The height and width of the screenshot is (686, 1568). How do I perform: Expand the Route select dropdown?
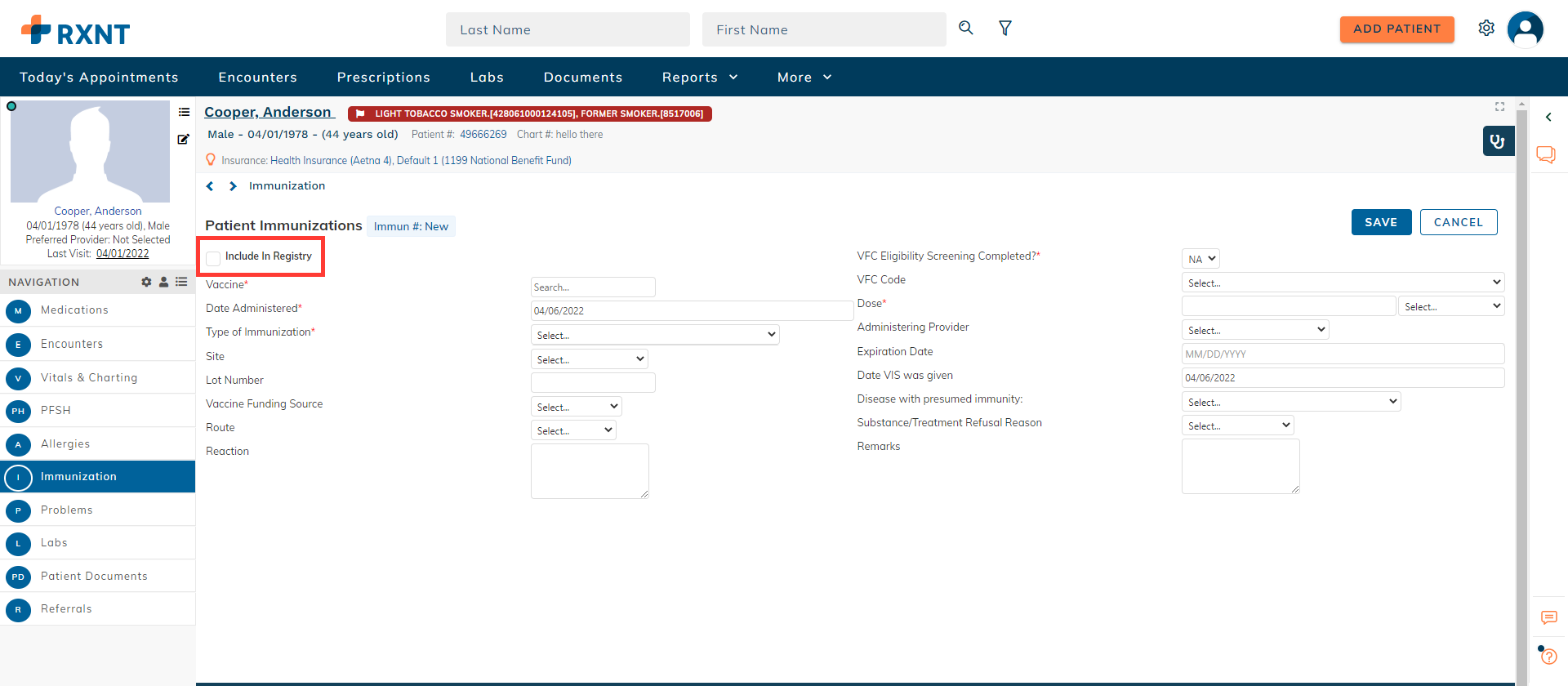573,430
